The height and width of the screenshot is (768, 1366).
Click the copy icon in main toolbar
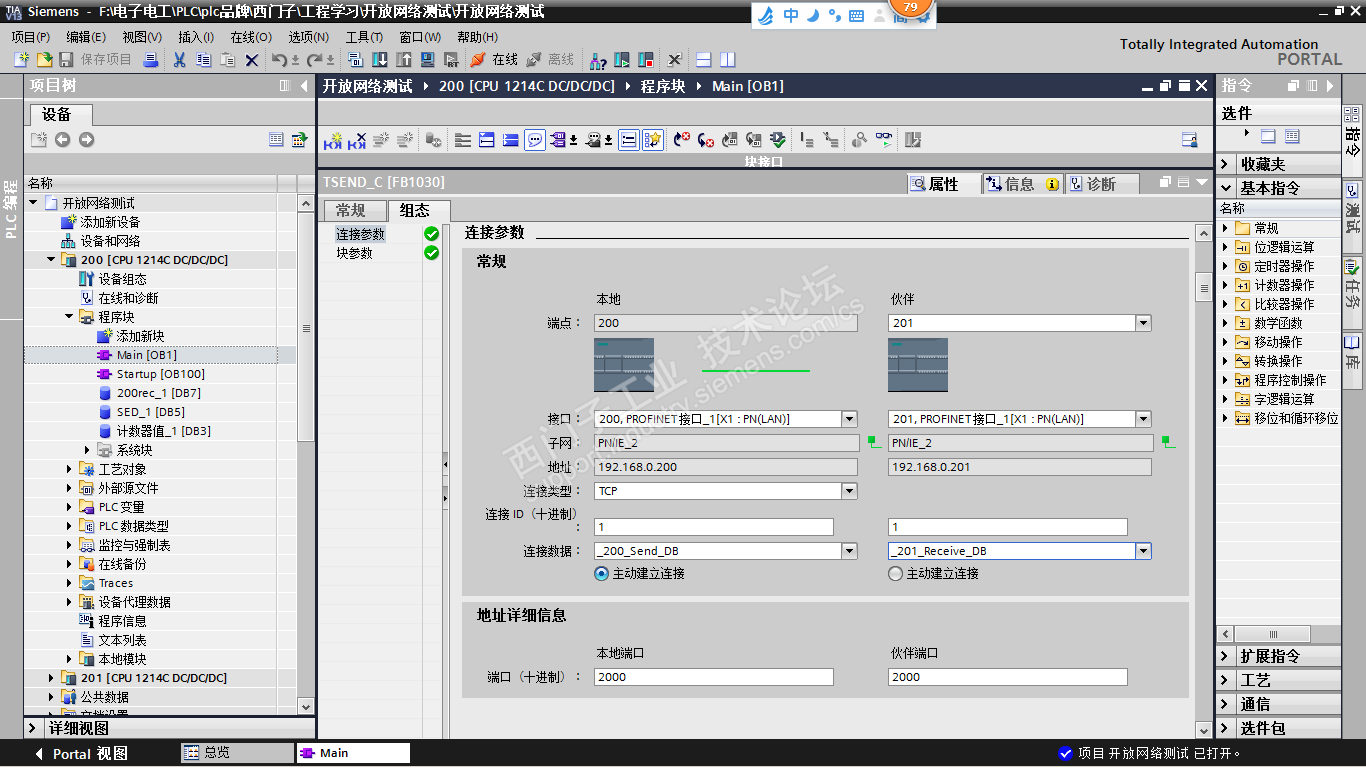(x=203, y=60)
